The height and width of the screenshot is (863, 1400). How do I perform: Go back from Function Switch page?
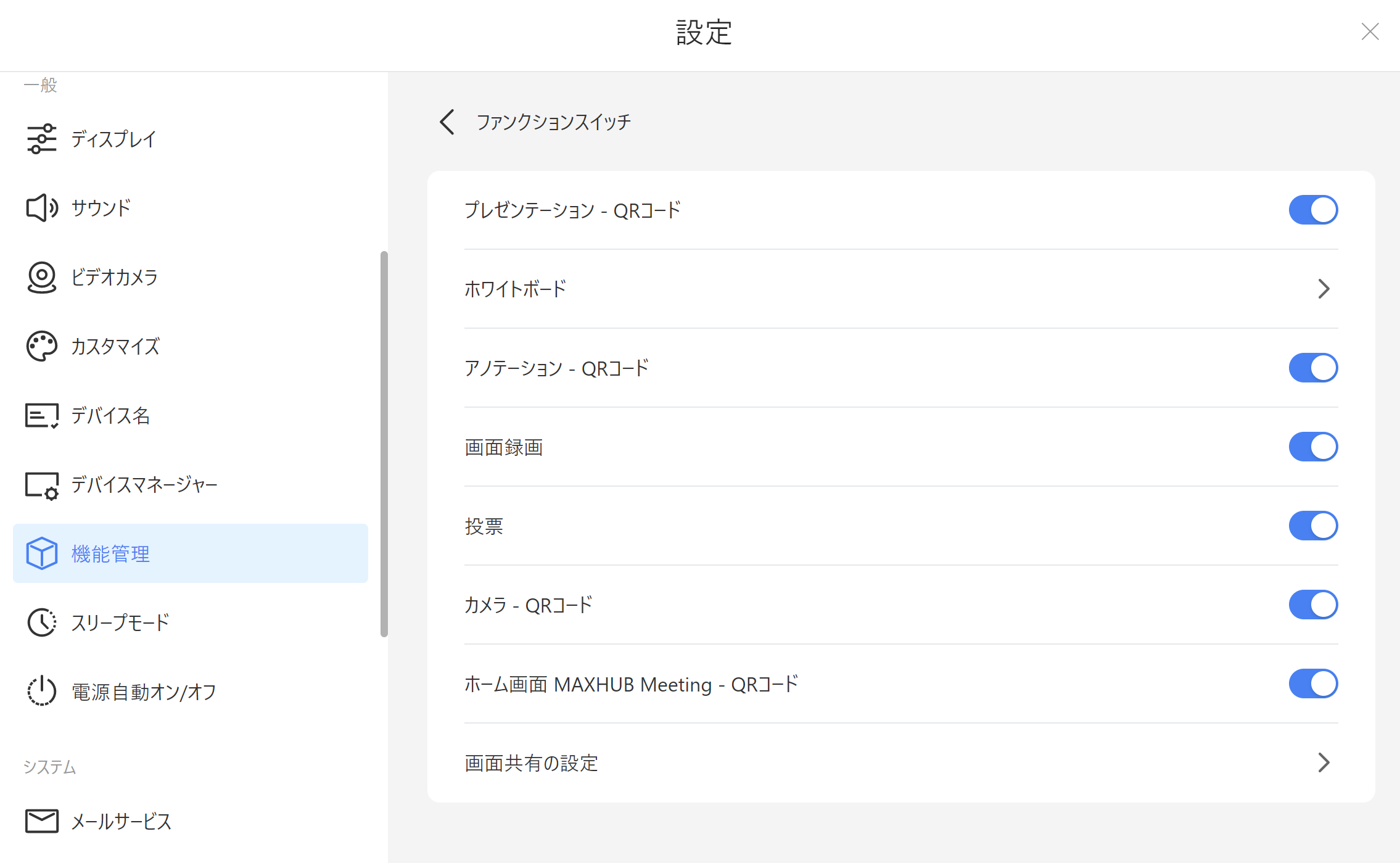point(448,122)
